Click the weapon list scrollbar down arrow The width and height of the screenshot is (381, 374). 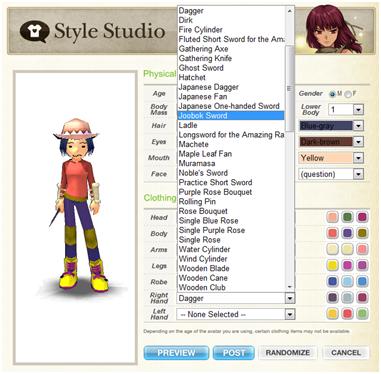click(x=290, y=287)
